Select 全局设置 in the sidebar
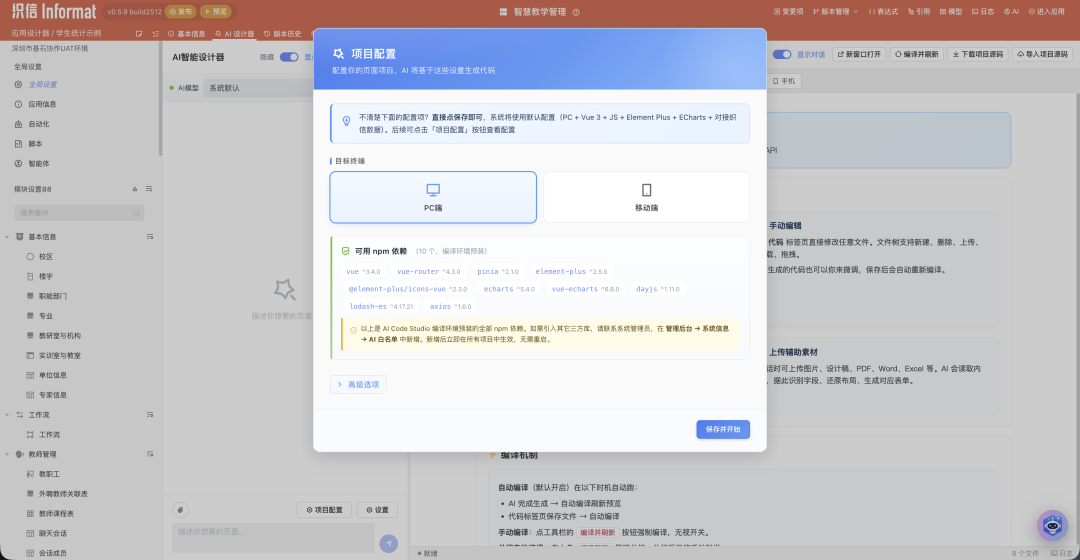Image resolution: width=1080 pixels, height=560 pixels. [x=43, y=85]
